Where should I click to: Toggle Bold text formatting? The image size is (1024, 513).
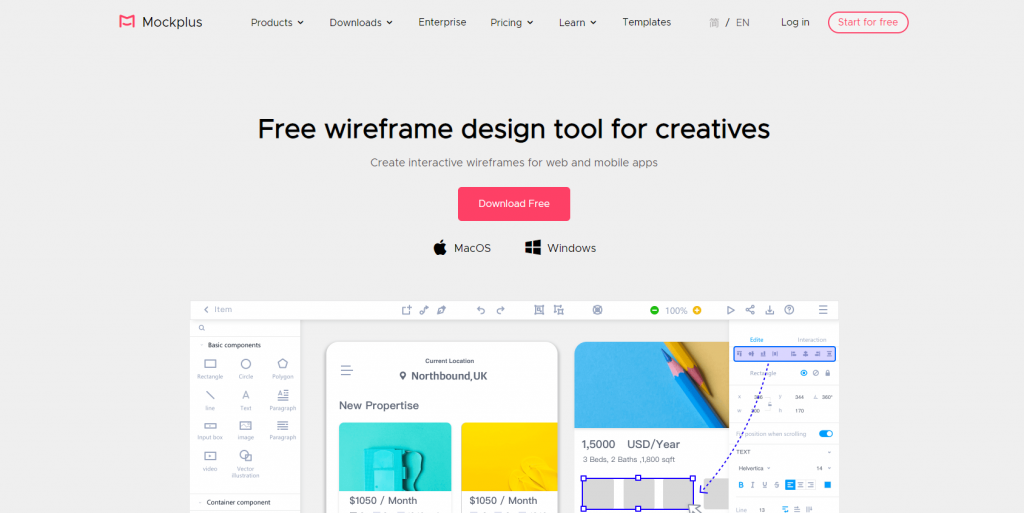(741, 485)
